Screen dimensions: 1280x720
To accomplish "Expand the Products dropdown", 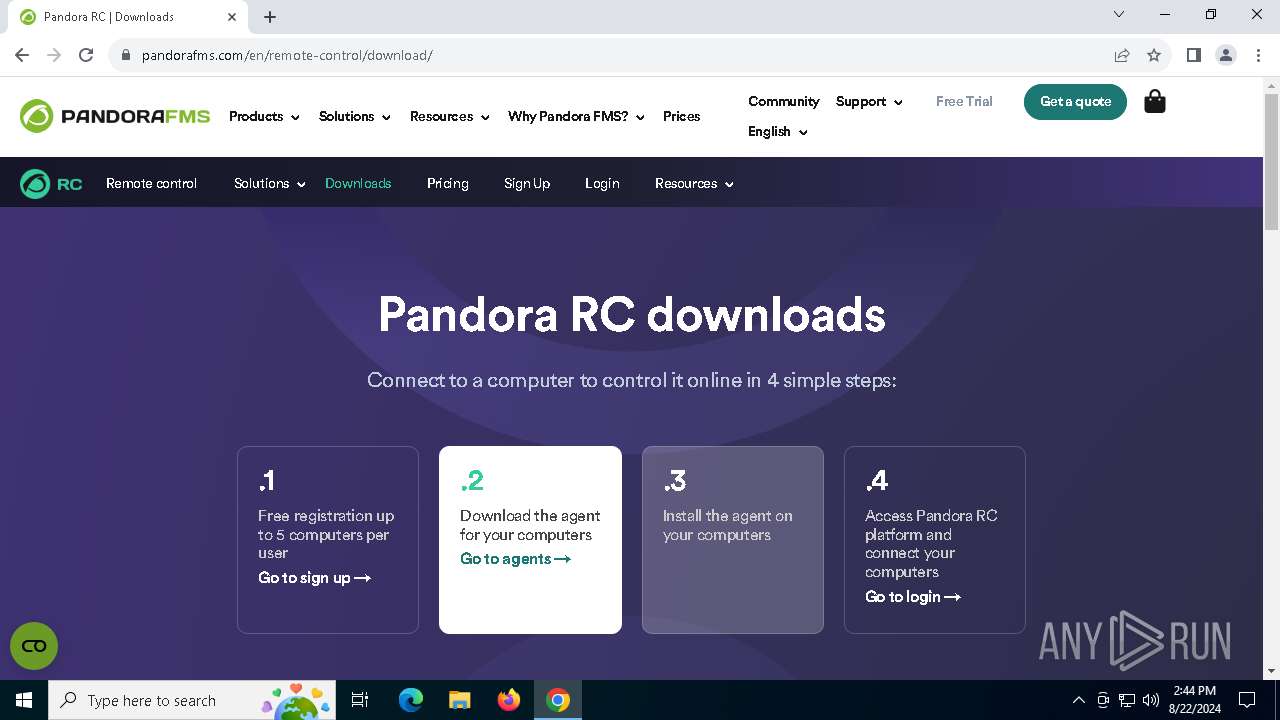I will pyautogui.click(x=264, y=116).
